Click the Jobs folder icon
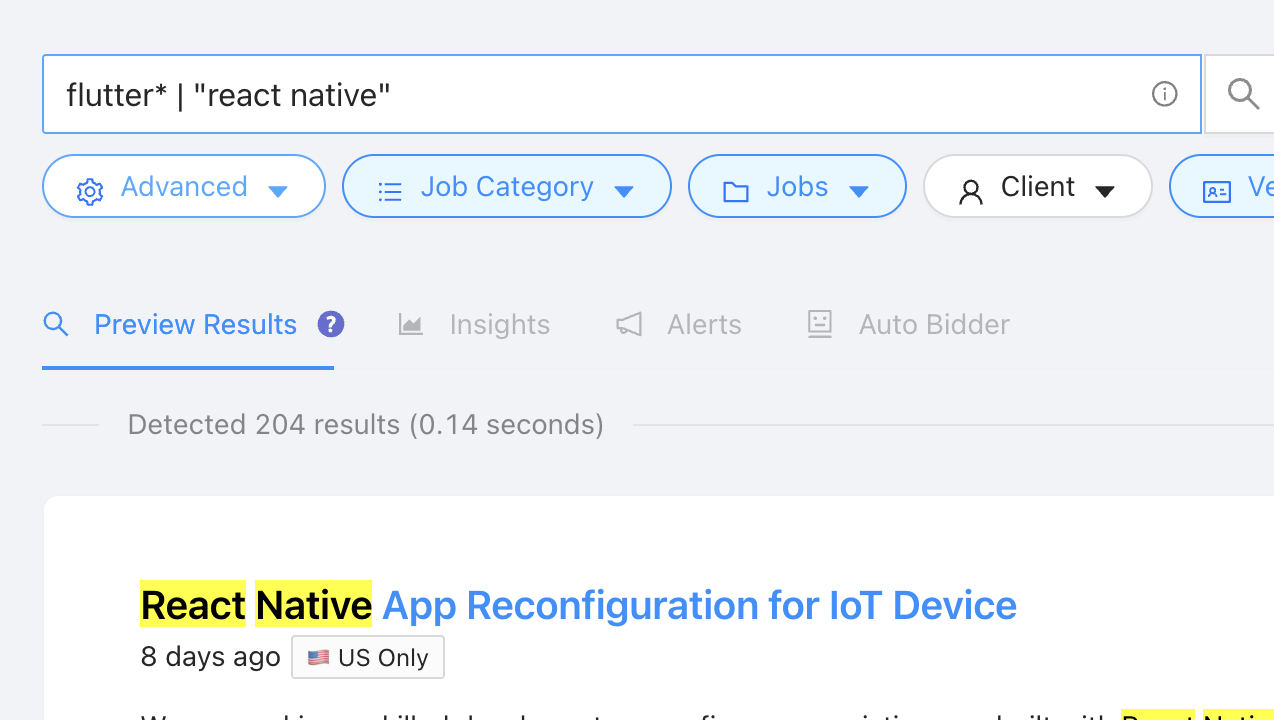Image resolution: width=1274 pixels, height=720 pixels. point(736,191)
